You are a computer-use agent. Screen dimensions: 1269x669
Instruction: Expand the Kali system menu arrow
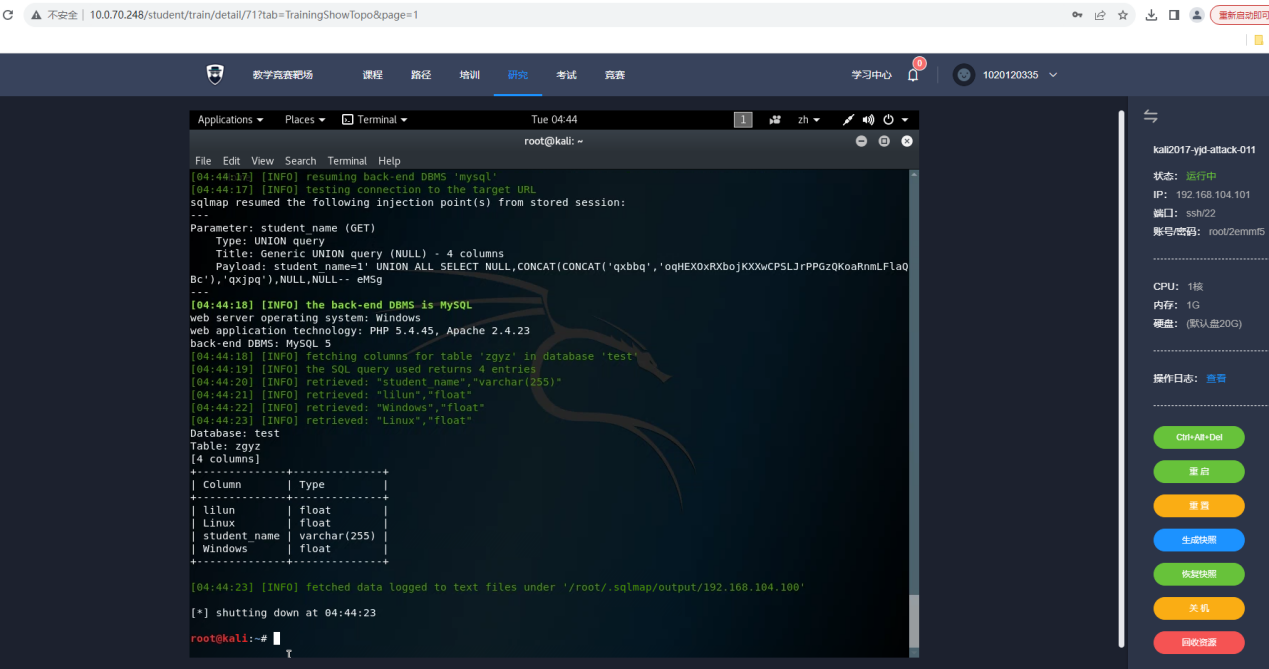coord(905,120)
